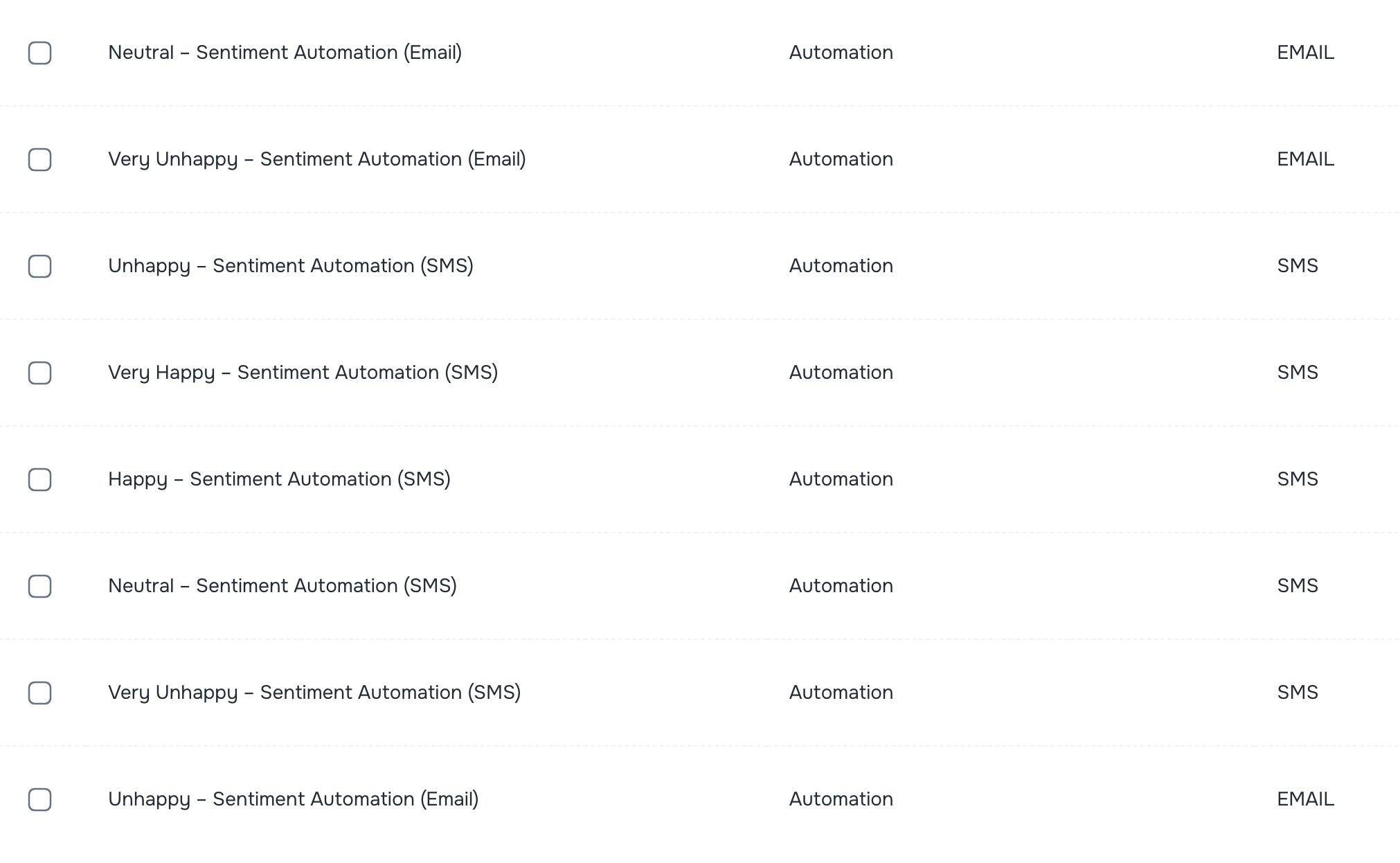Open Very Happy – Sentiment Automation (SMS)
This screenshot has width=1400, height=863.
[x=303, y=373]
